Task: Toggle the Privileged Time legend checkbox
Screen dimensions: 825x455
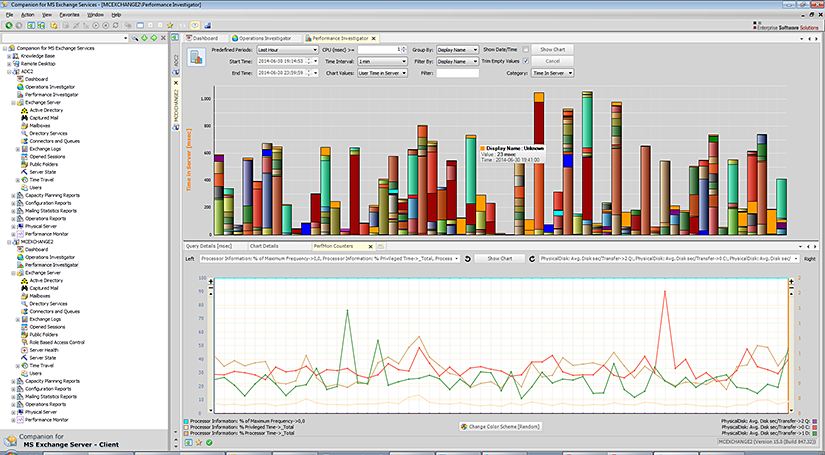Action: tap(186, 428)
